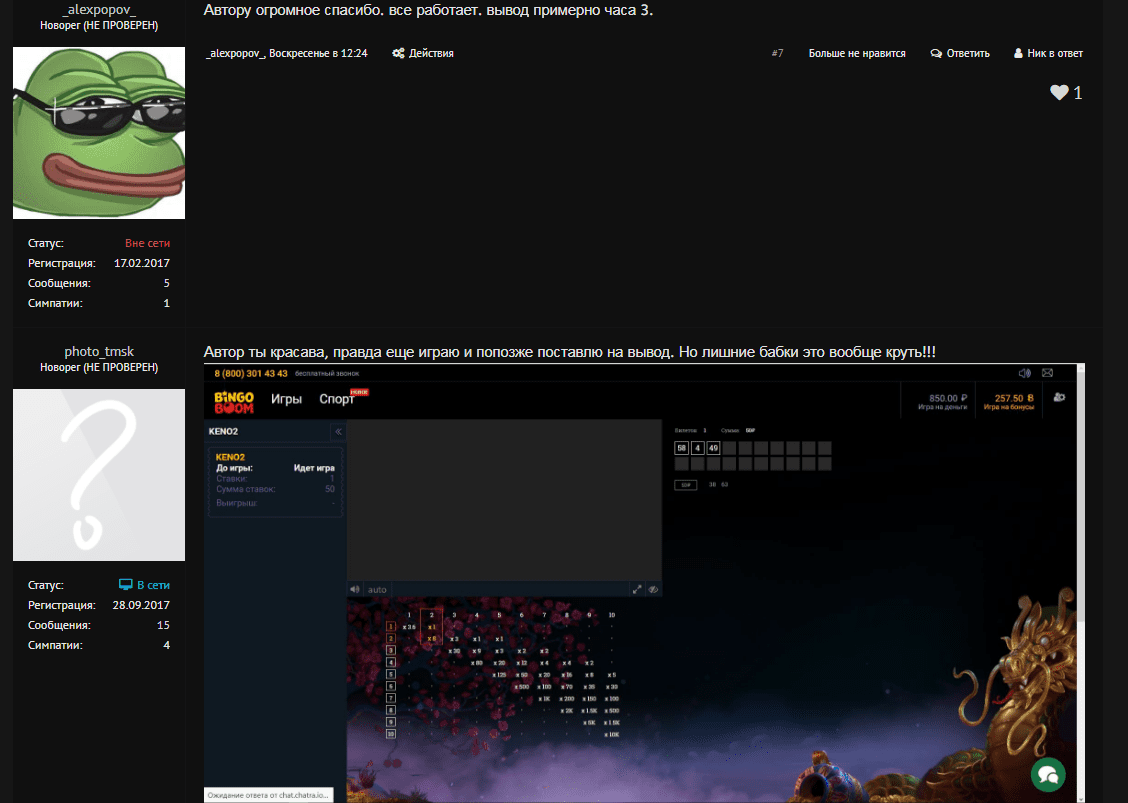Click the Bingo Boom logo
The image size is (1128, 803).
coord(235,400)
